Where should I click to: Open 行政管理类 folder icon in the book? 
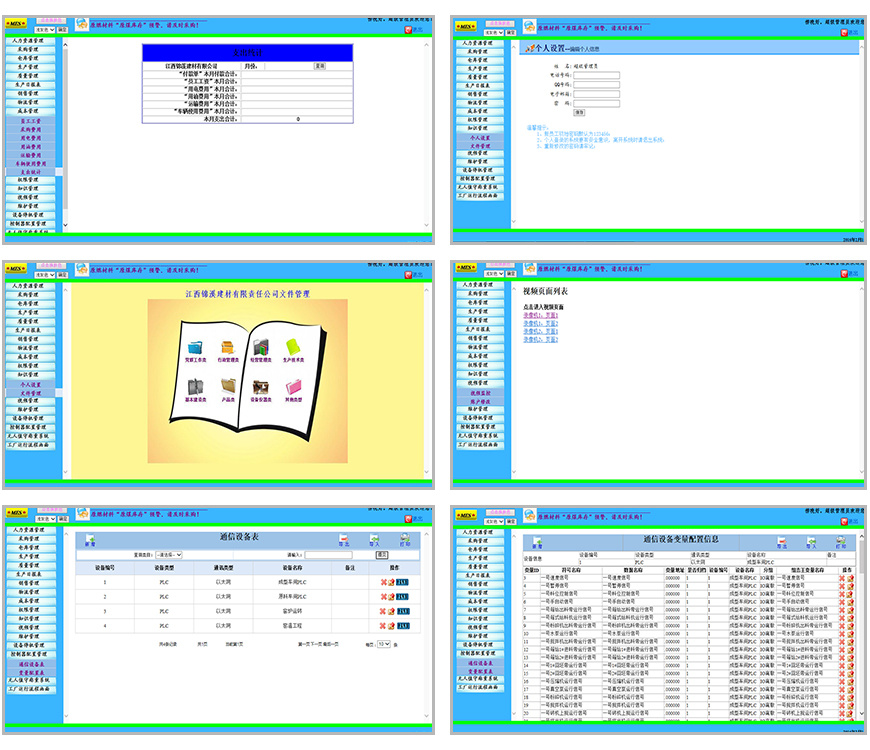tap(227, 348)
